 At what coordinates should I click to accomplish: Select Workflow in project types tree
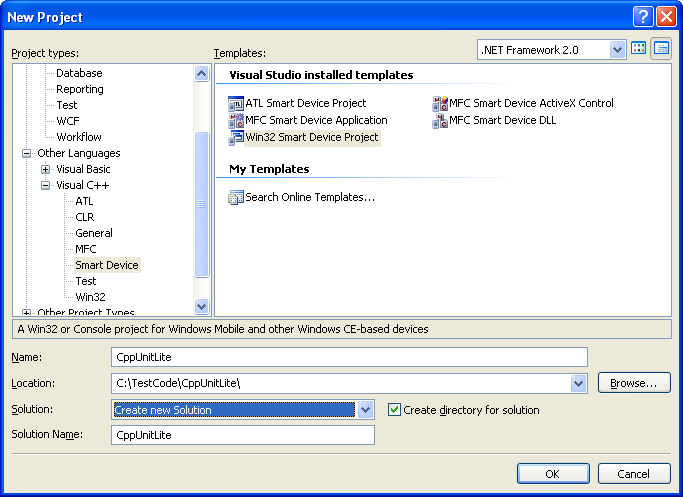(x=79, y=137)
